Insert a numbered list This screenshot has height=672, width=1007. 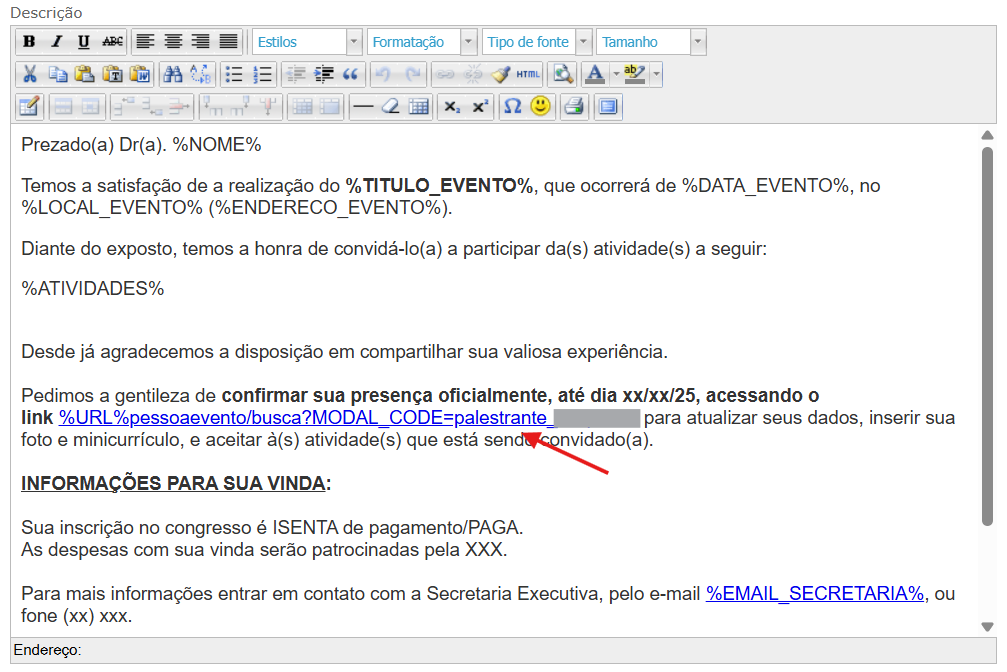(262, 74)
